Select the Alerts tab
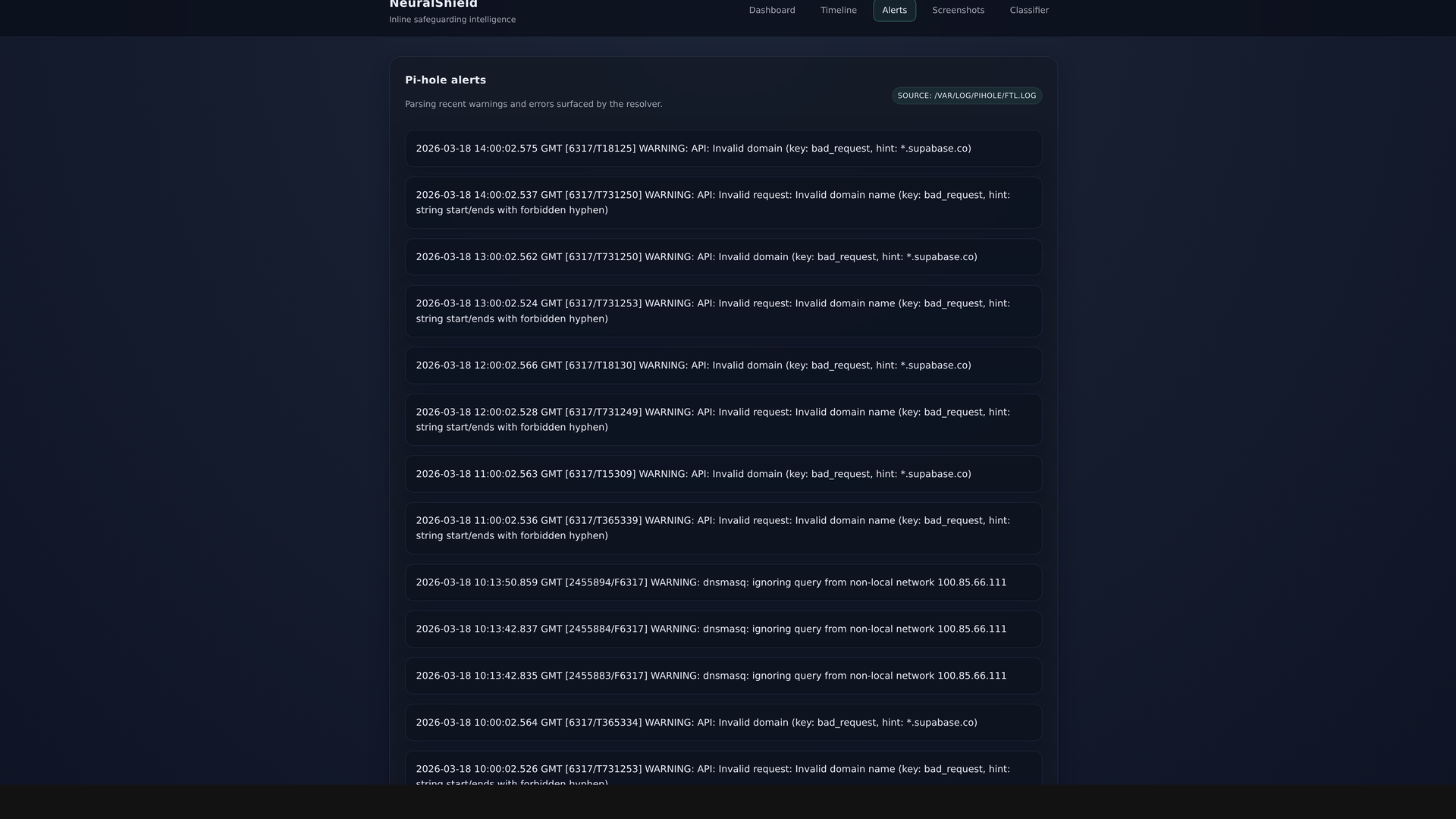 click(894, 10)
